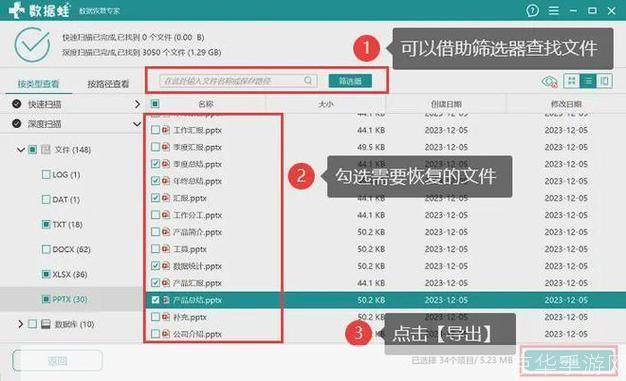Click the PowerPoint icon of 季度汇报.pptx
The height and width of the screenshot is (381, 626).
click(x=166, y=147)
